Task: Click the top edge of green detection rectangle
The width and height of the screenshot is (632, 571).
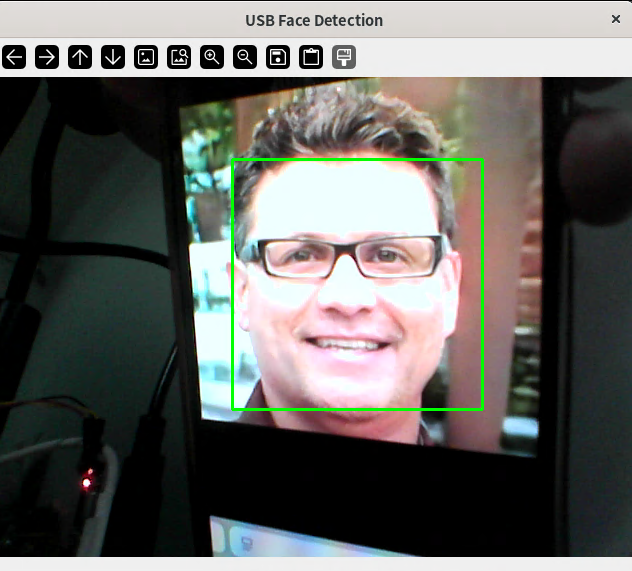Action: click(357, 160)
